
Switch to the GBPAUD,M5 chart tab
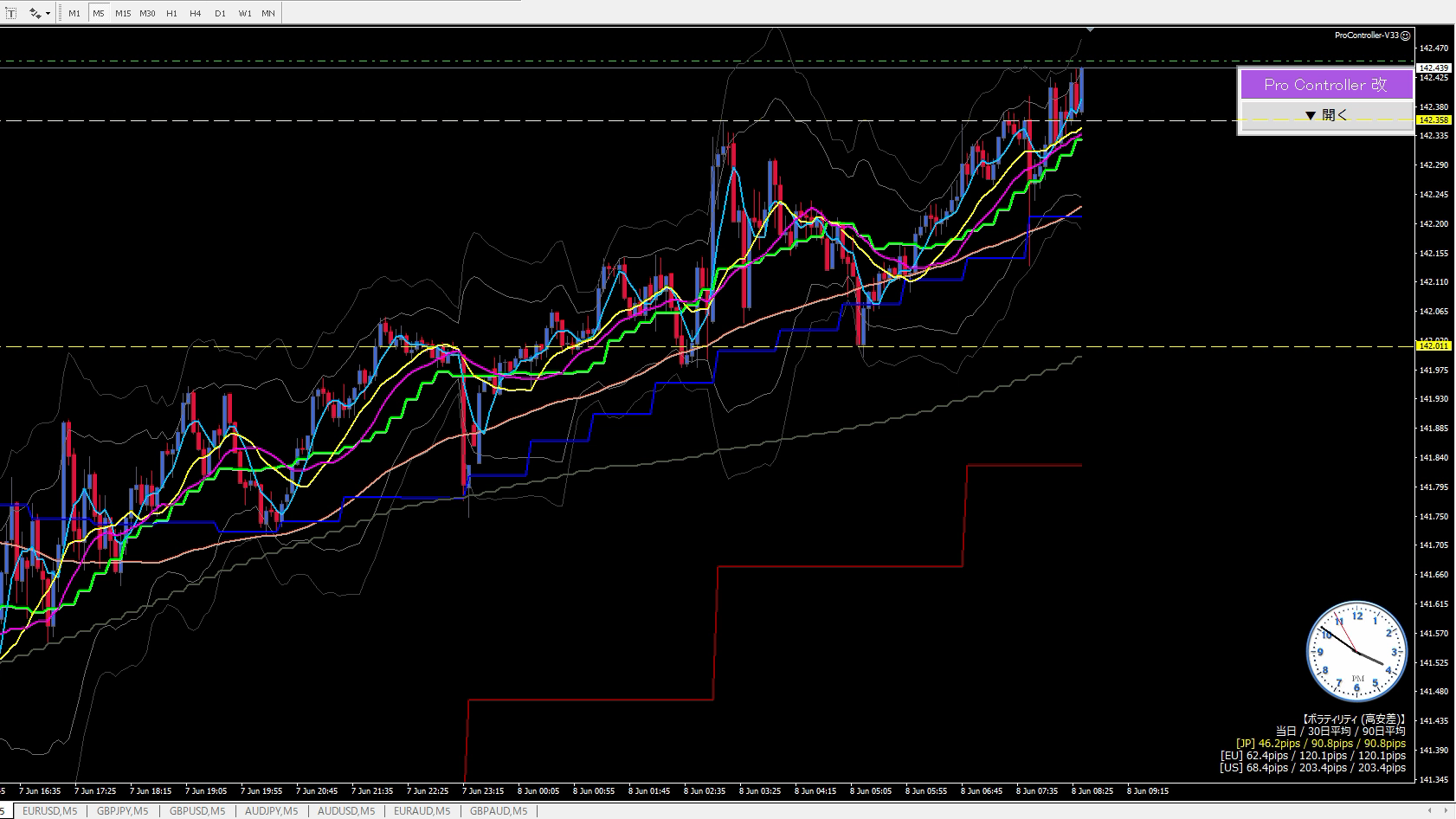click(x=498, y=811)
